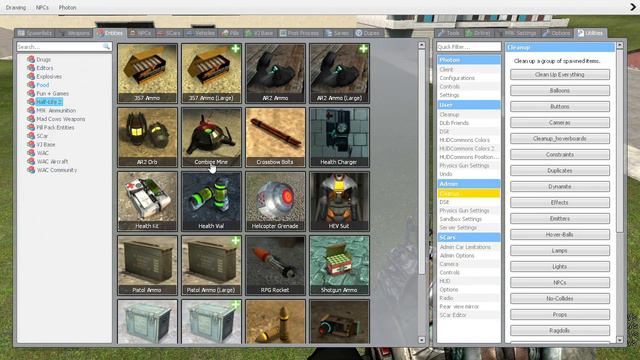640x360 pixels.
Task: Click the entity Search field
Action: pos(64,47)
